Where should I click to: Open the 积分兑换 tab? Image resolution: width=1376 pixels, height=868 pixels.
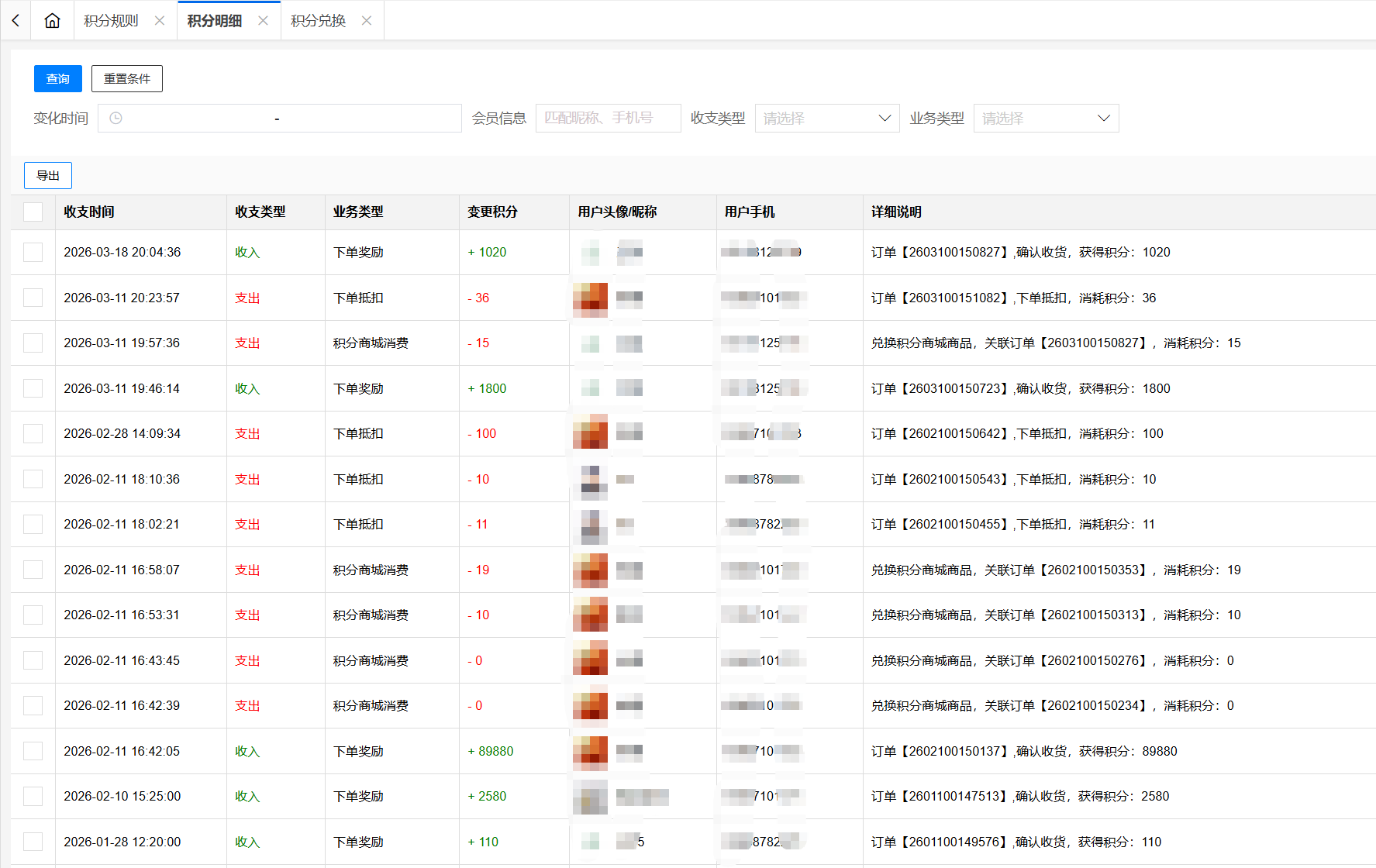[318, 21]
